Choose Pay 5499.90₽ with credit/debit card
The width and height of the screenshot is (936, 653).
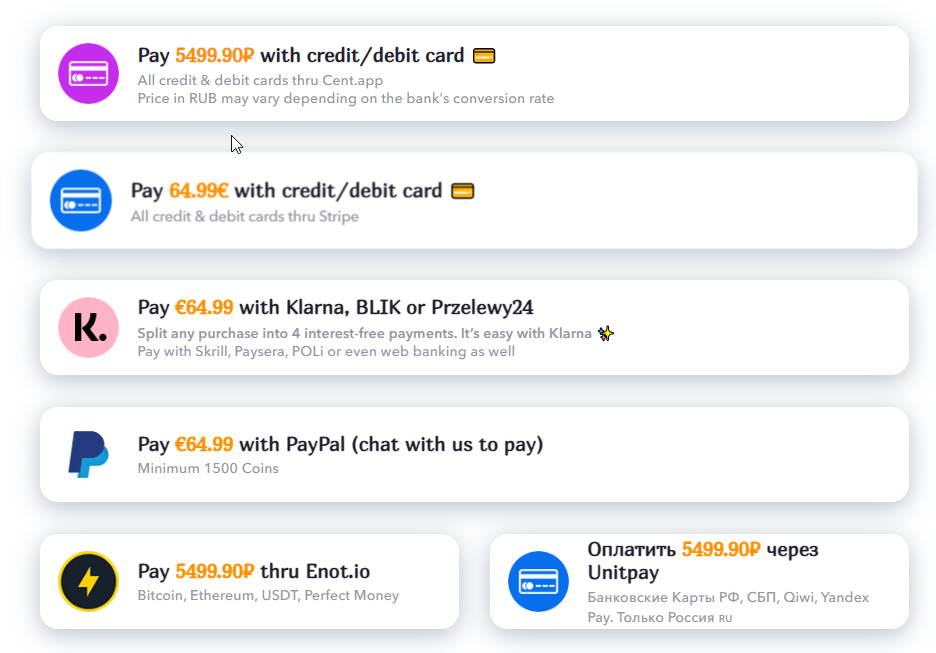(x=300, y=56)
